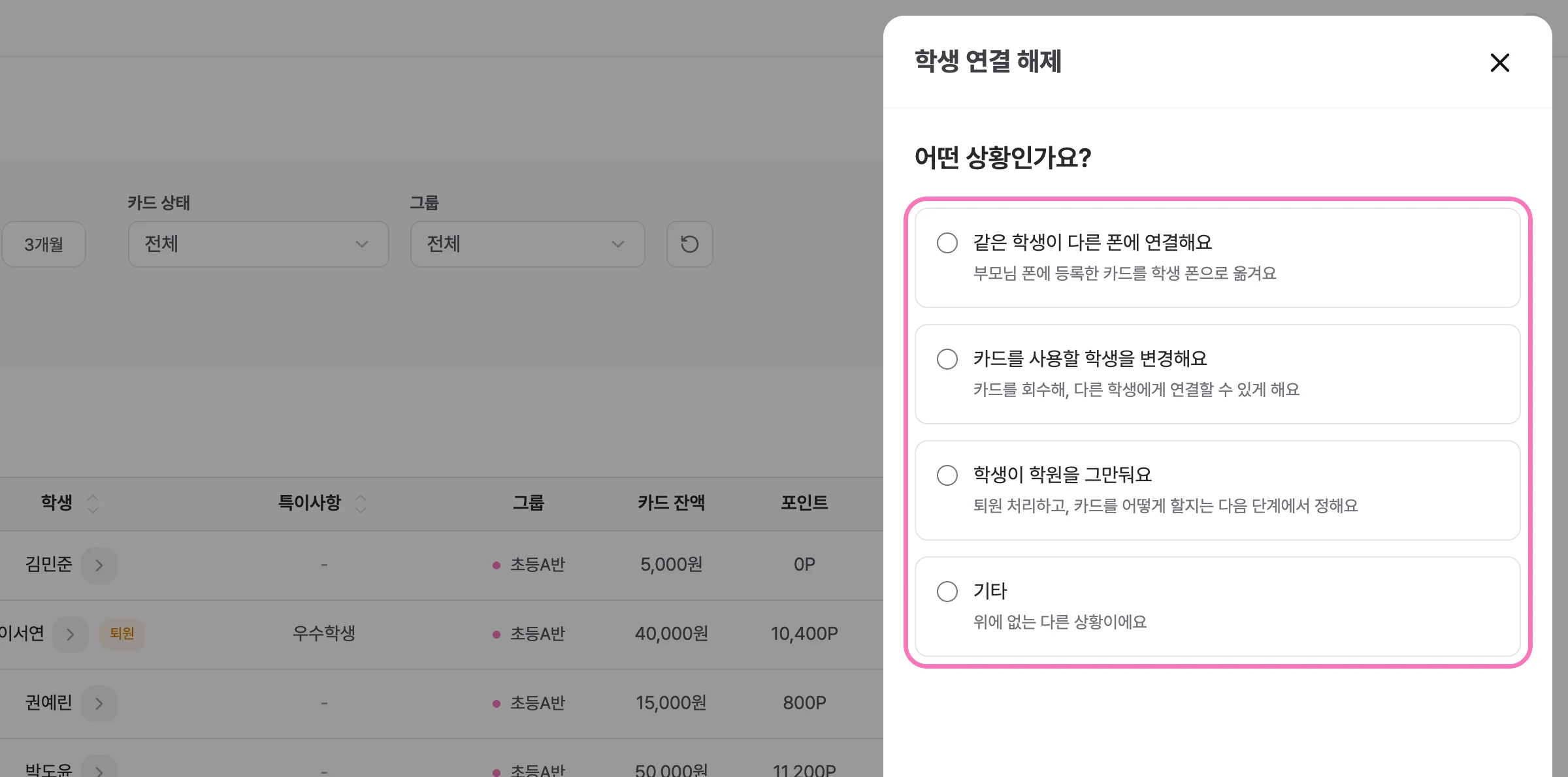
Task: Open details chevron for 권예린
Action: click(99, 703)
